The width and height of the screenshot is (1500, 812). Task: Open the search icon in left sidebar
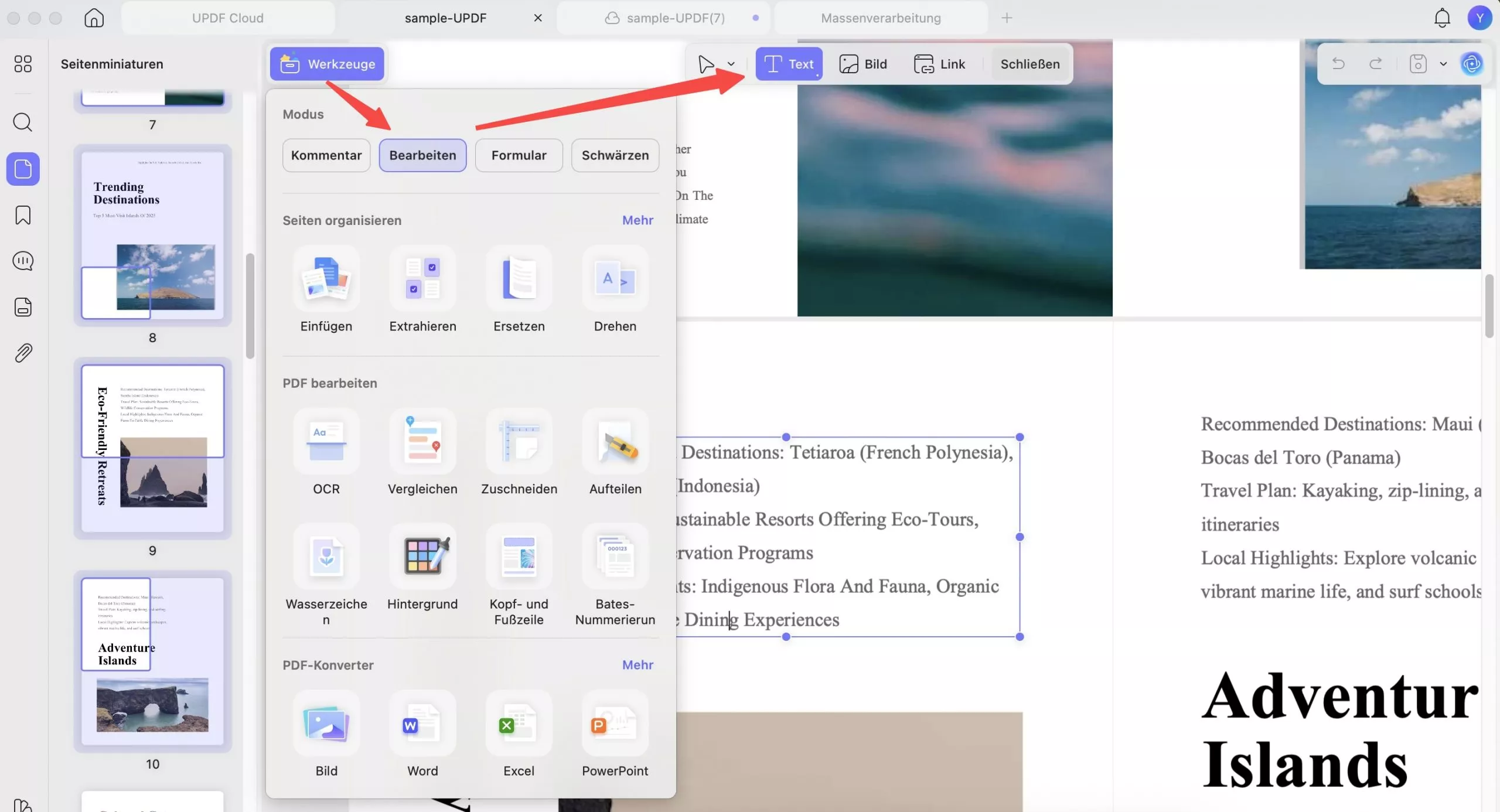[x=23, y=122]
